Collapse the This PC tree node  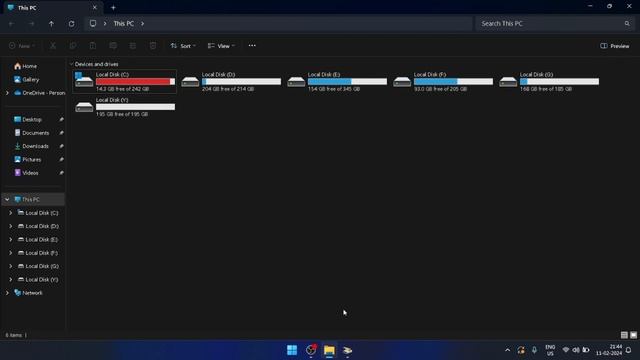7,200
